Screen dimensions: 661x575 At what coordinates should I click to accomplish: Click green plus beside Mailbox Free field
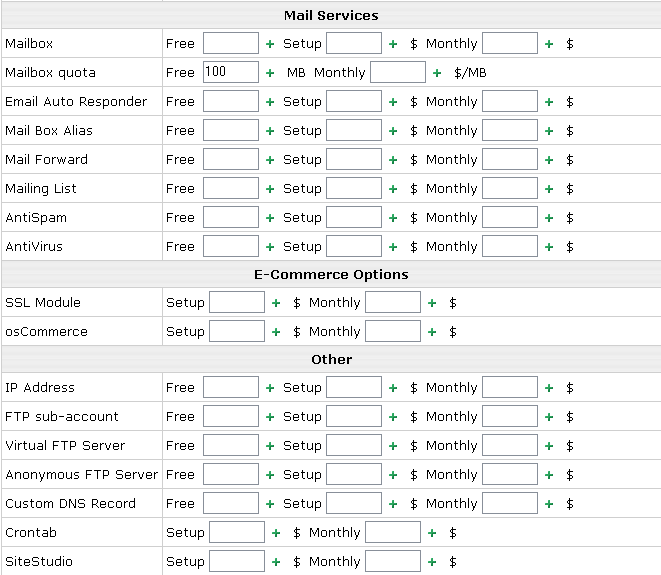click(270, 44)
